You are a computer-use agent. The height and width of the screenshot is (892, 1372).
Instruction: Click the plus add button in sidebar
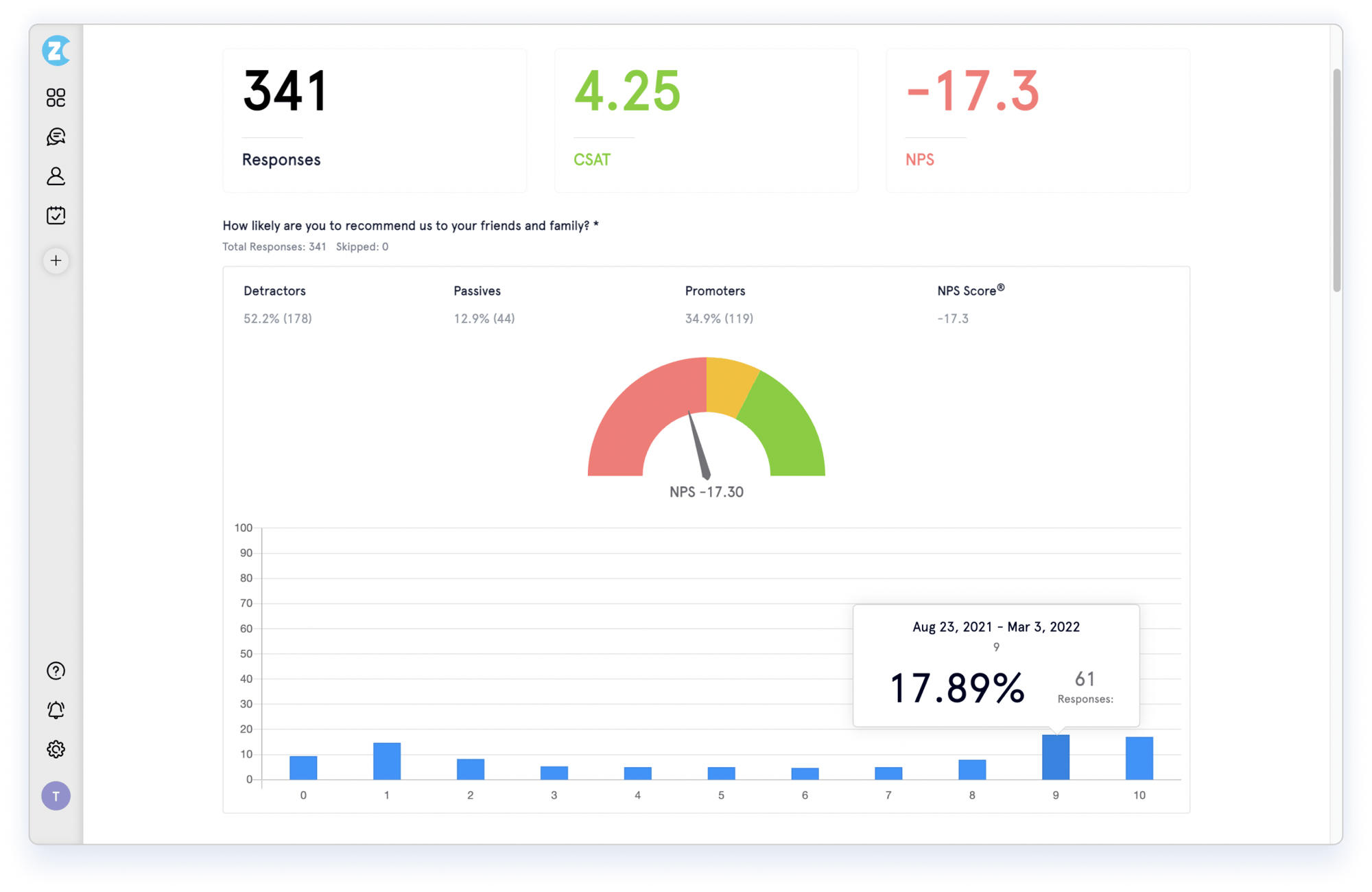point(56,261)
